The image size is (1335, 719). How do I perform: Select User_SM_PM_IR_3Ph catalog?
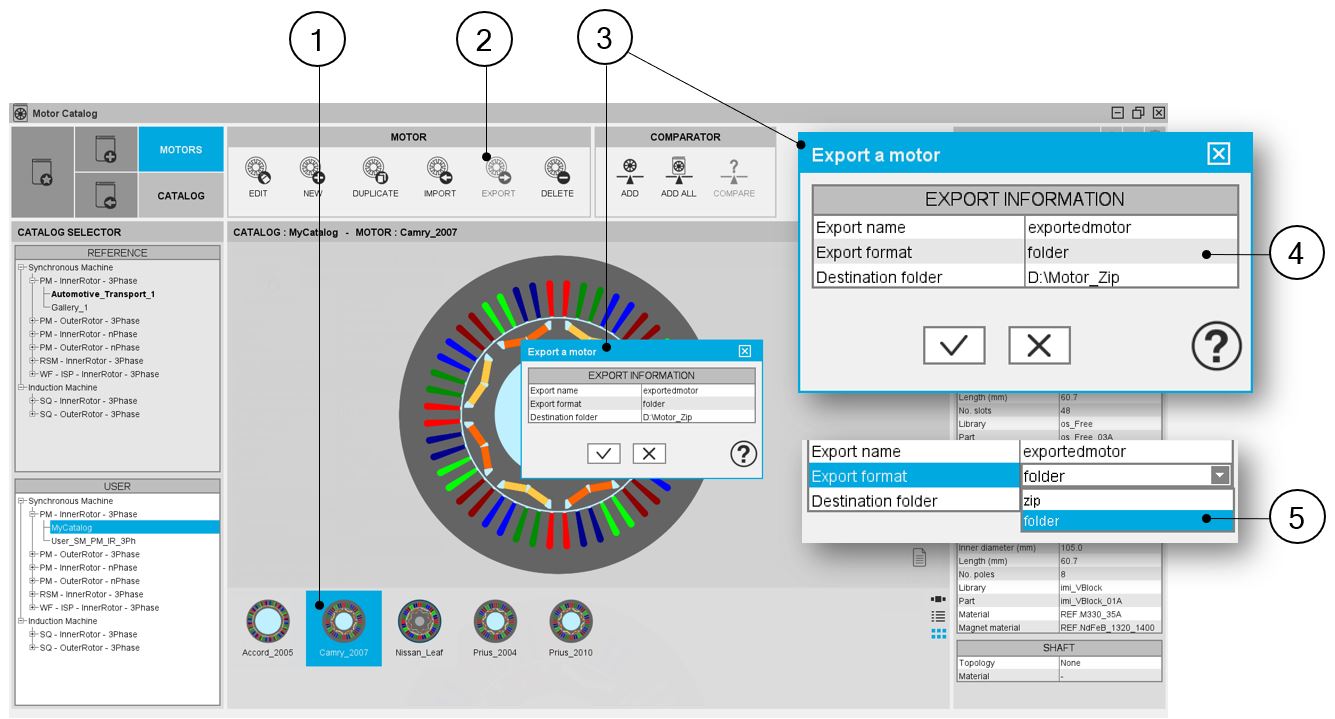[x=93, y=541]
